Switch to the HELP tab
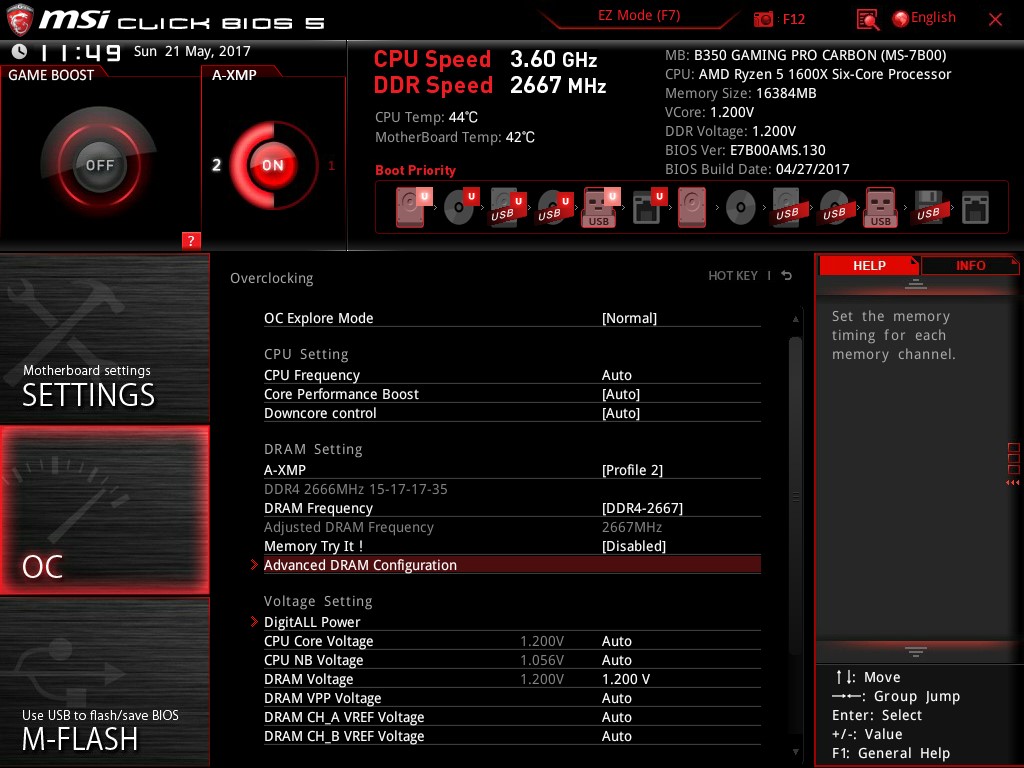The image size is (1024, 768). [x=869, y=265]
